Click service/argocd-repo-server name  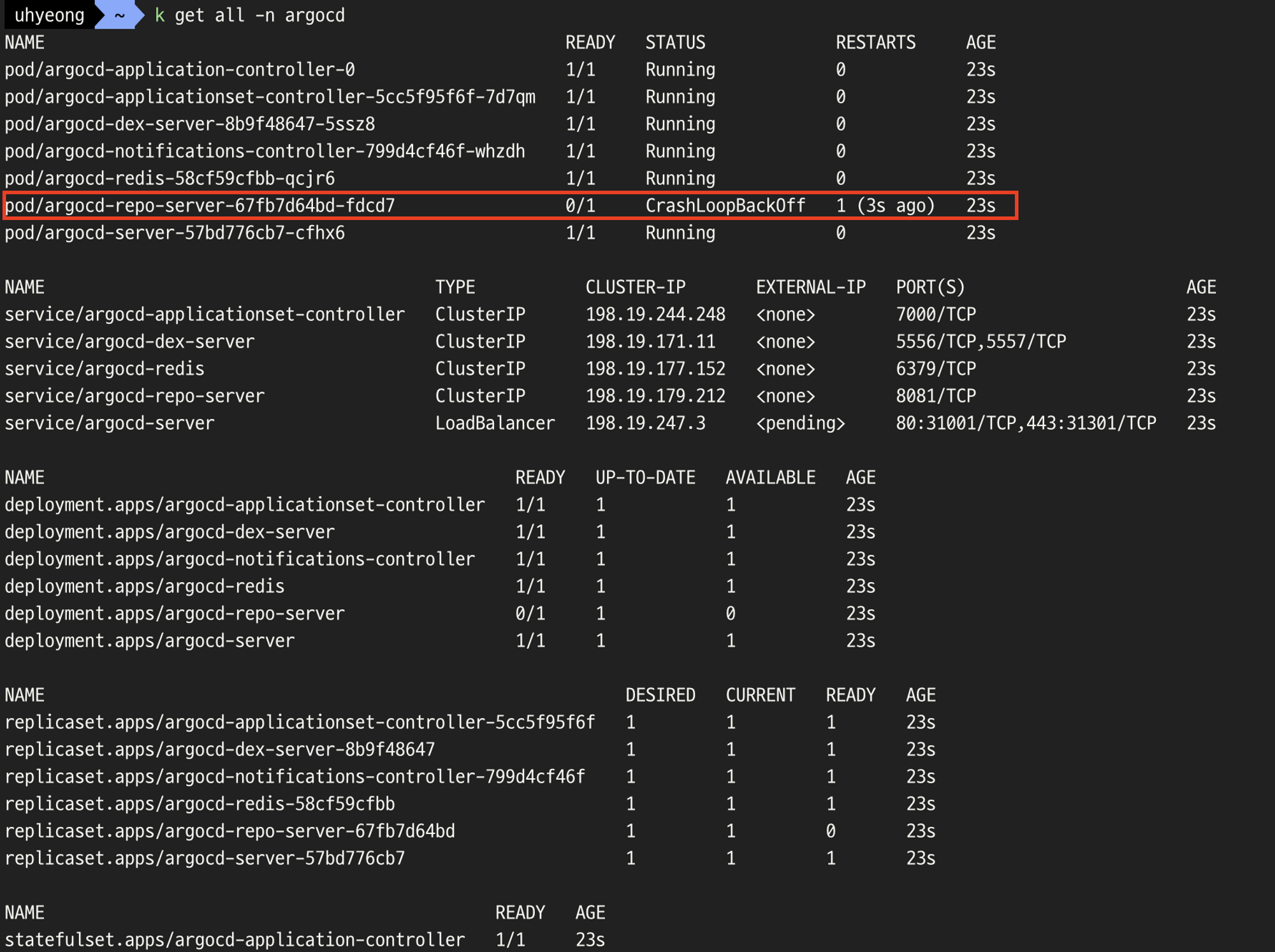pyautogui.click(x=135, y=395)
